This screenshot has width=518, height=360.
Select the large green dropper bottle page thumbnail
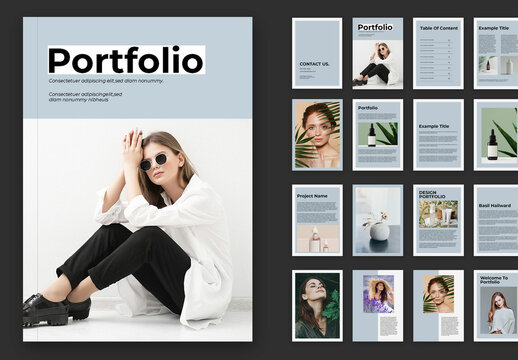[x=496, y=135]
